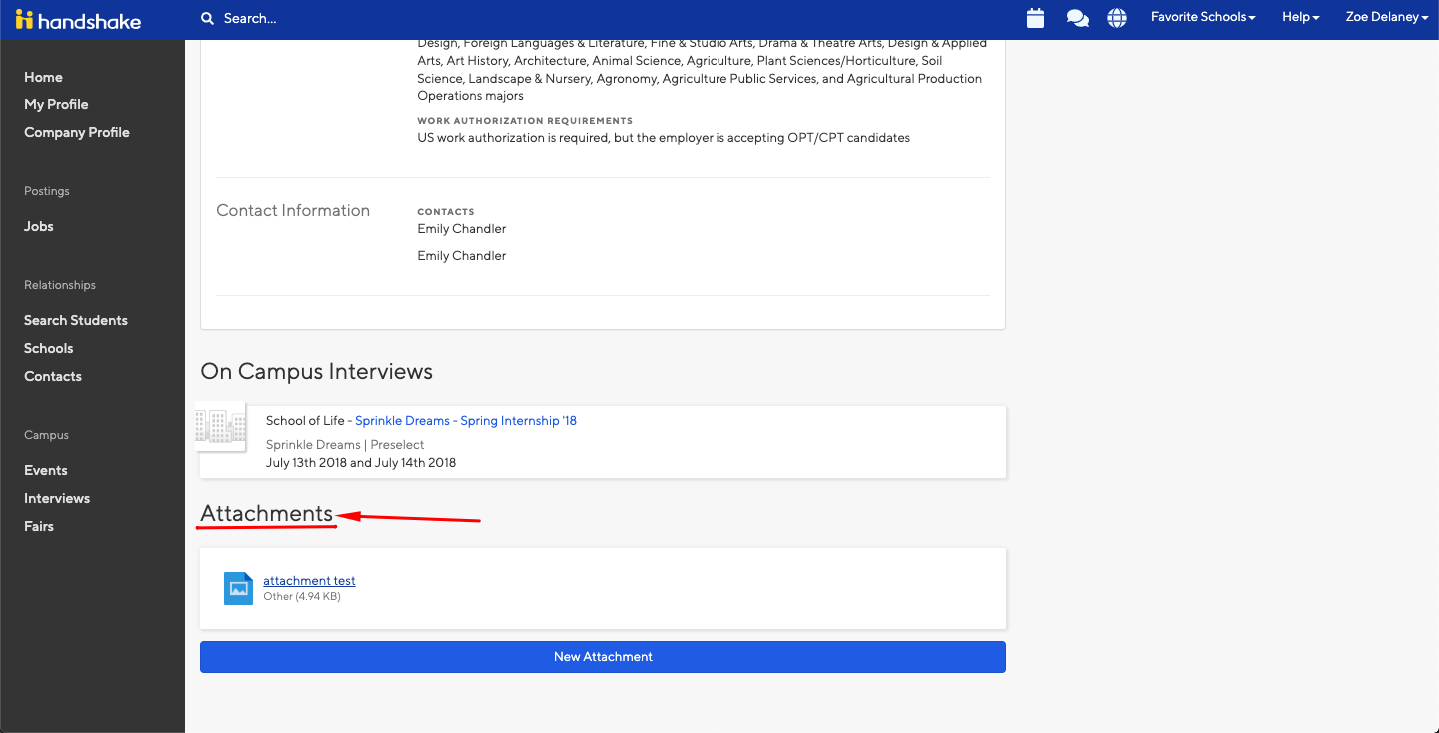This screenshot has width=1439, height=733.
Task: Click the building thumbnail for School of Life
Action: pyautogui.click(x=221, y=427)
